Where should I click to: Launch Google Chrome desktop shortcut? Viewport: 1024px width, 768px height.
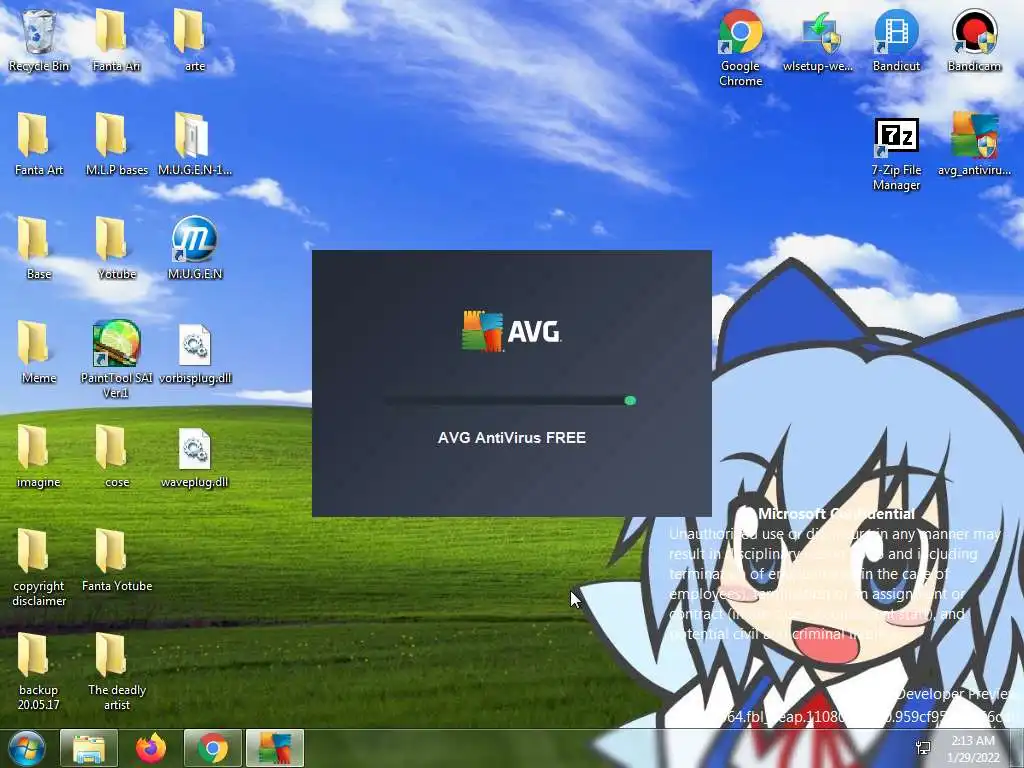(740, 48)
